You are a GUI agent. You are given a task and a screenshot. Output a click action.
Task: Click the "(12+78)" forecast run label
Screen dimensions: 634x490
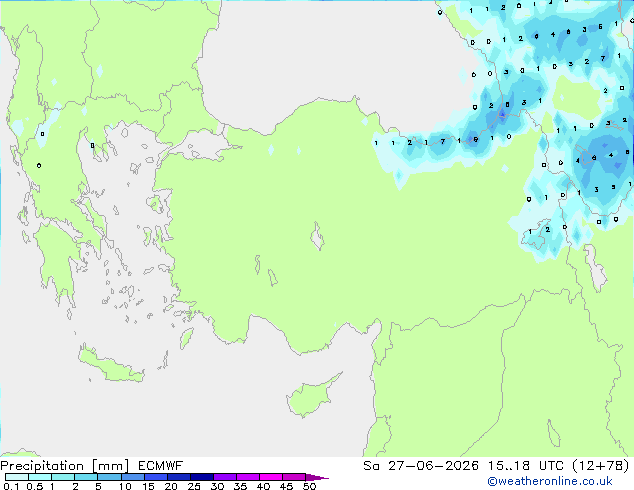click(600, 466)
